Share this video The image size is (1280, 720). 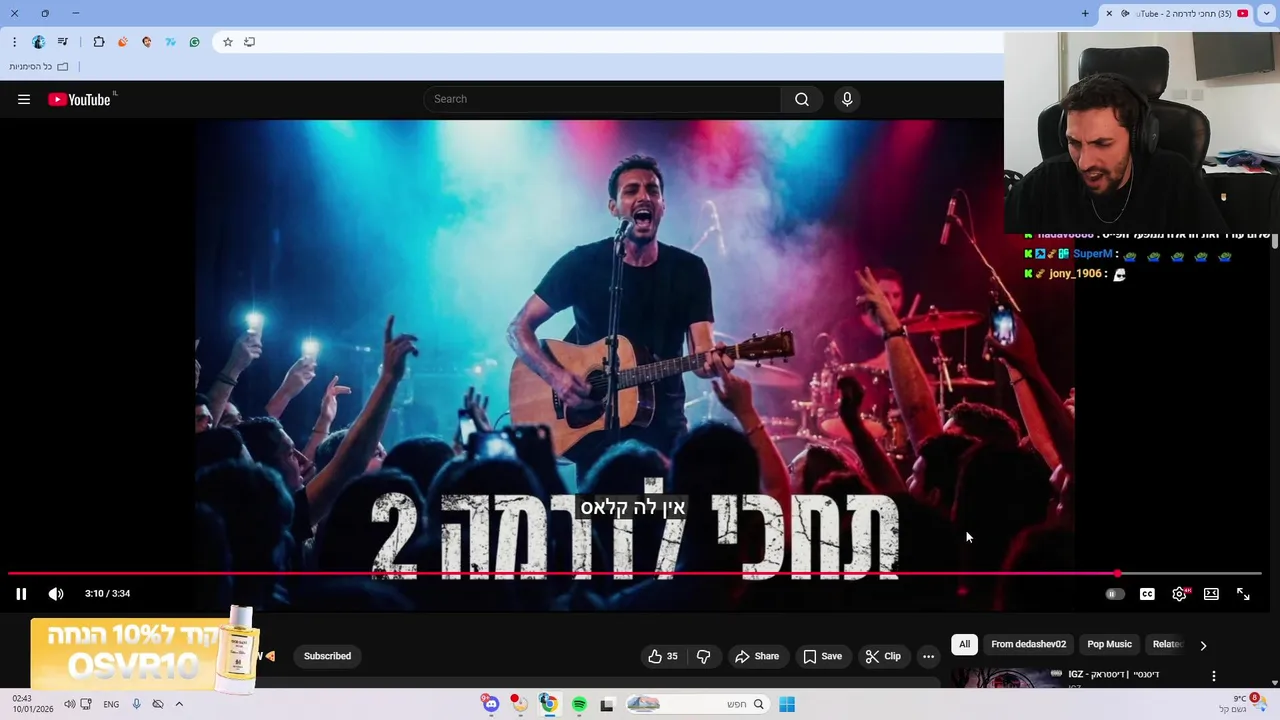pos(757,656)
